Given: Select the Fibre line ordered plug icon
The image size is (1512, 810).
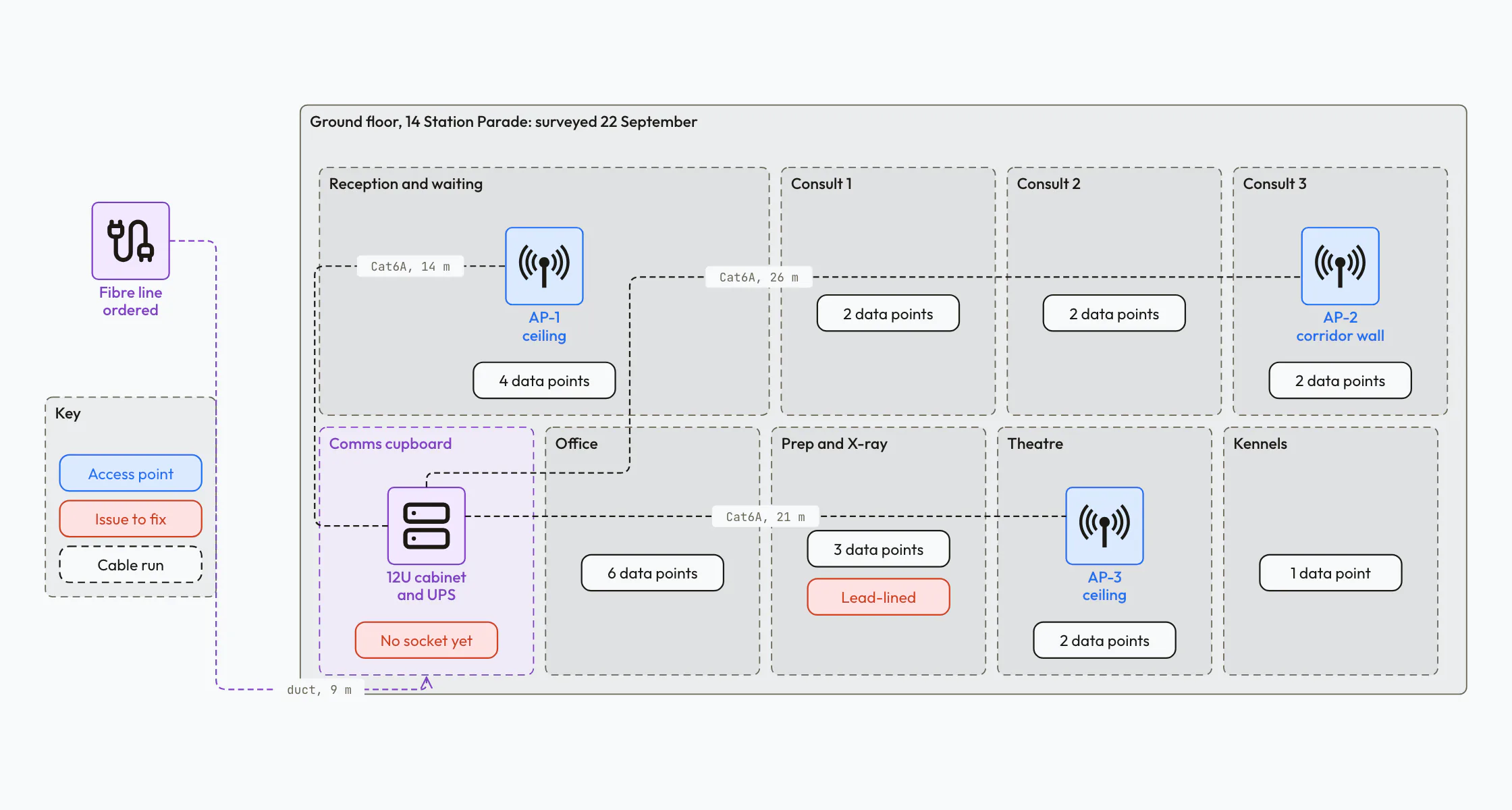Looking at the screenshot, I should tap(130, 241).
